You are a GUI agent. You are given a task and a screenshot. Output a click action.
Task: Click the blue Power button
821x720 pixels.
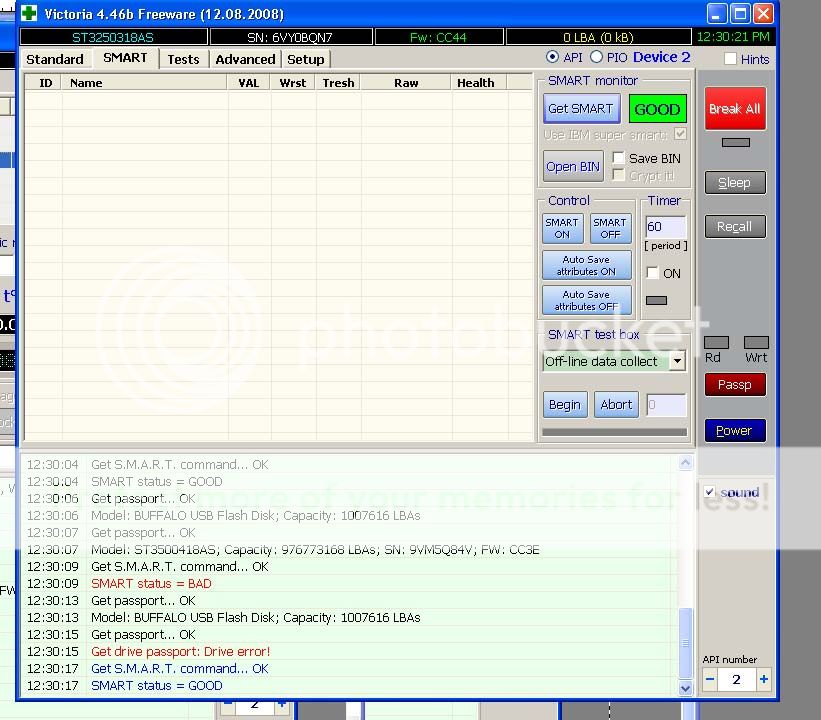pos(735,430)
